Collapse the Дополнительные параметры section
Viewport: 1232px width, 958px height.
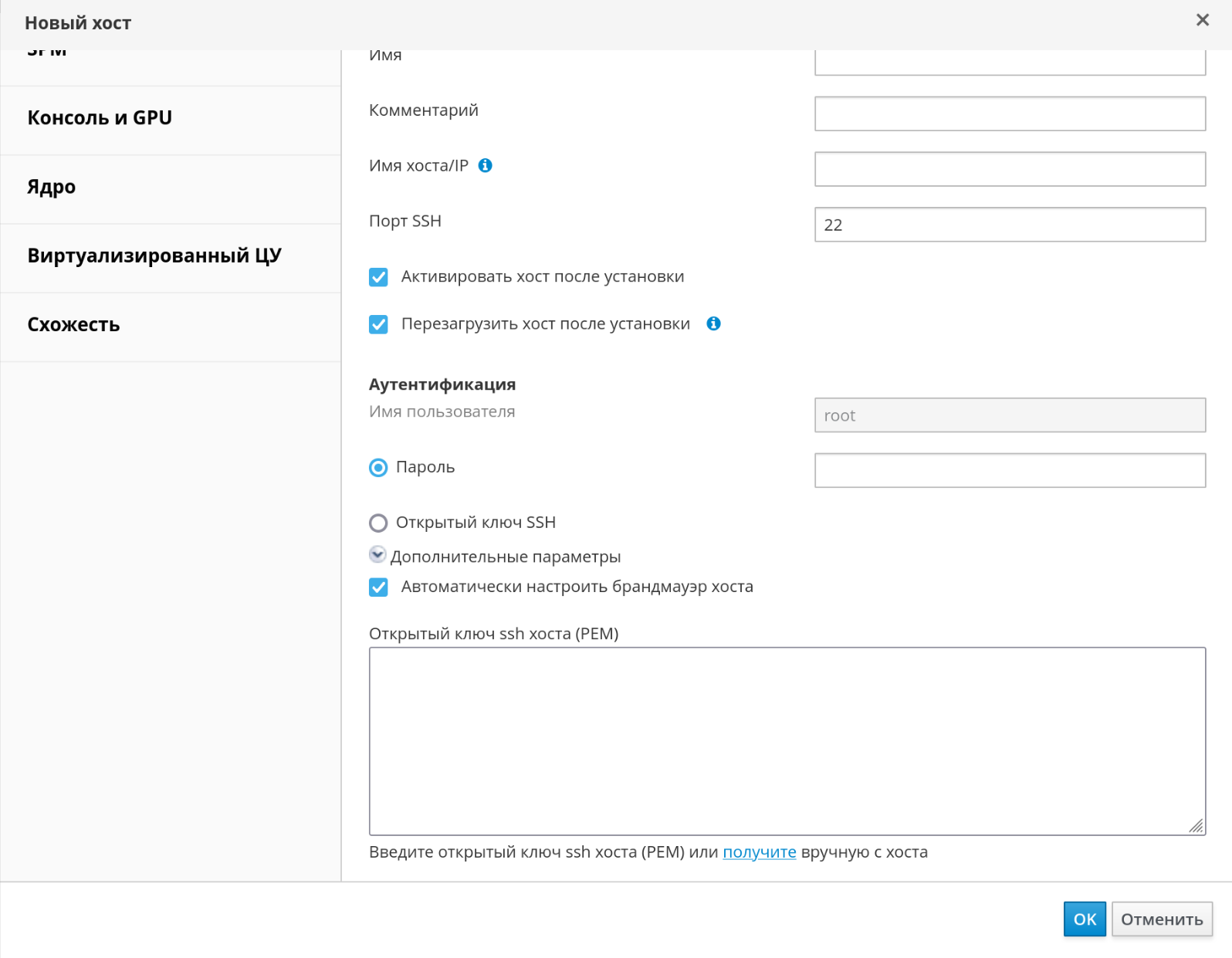pyautogui.click(x=377, y=555)
